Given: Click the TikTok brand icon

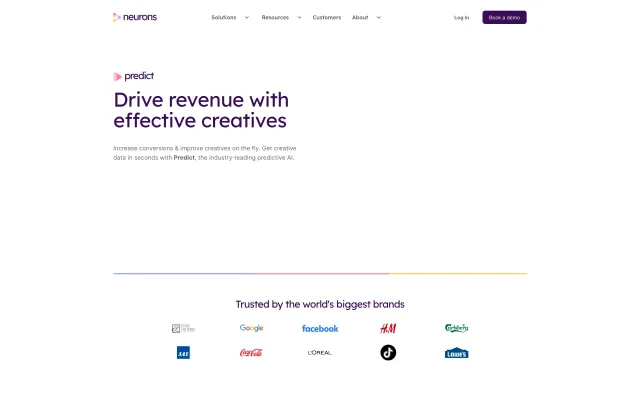Looking at the screenshot, I should [388, 353].
